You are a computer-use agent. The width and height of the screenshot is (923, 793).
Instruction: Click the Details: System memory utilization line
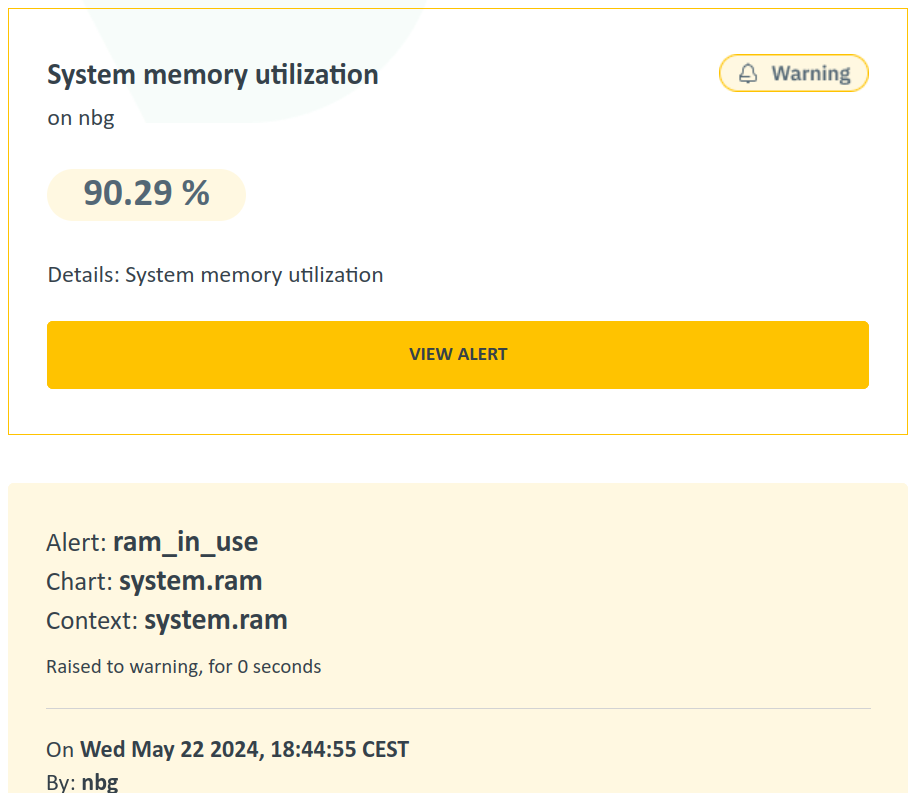(215, 275)
